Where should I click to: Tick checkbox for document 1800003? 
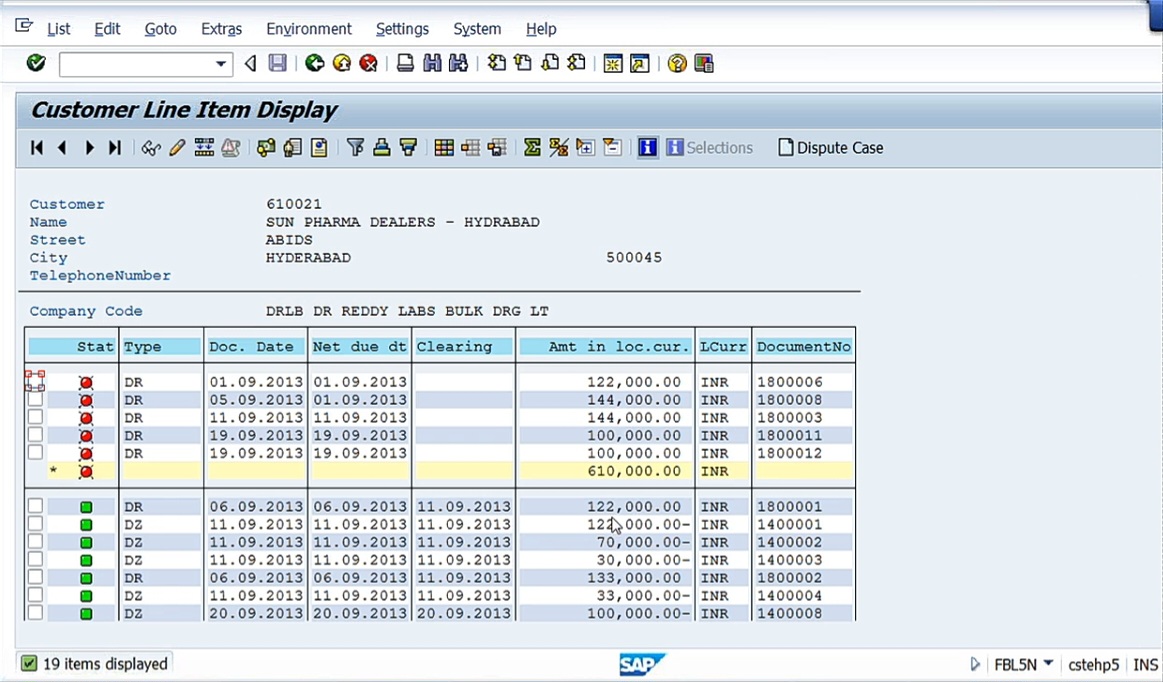35,416
